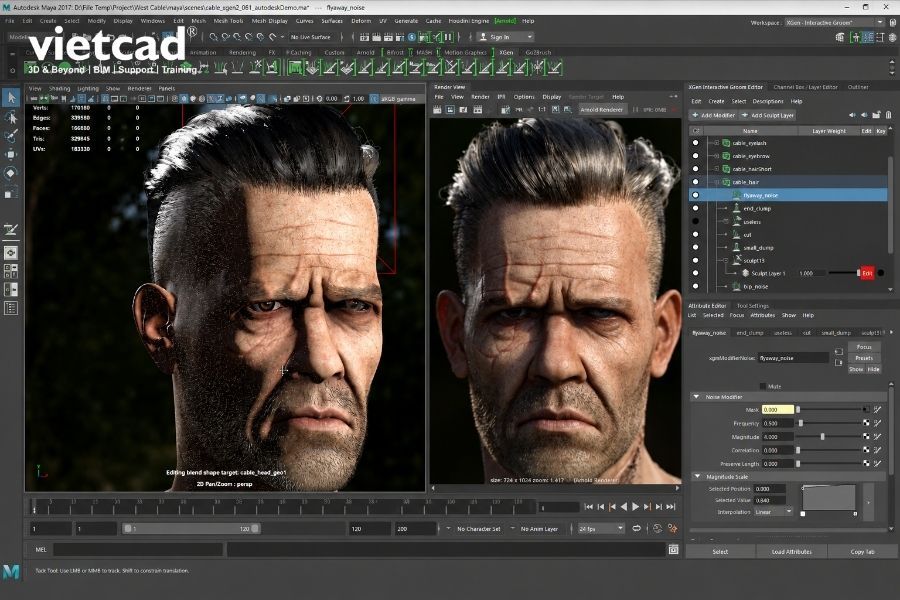Click the Snapshot icon in Render View
Screen dimensions: 900x600
coord(464,110)
